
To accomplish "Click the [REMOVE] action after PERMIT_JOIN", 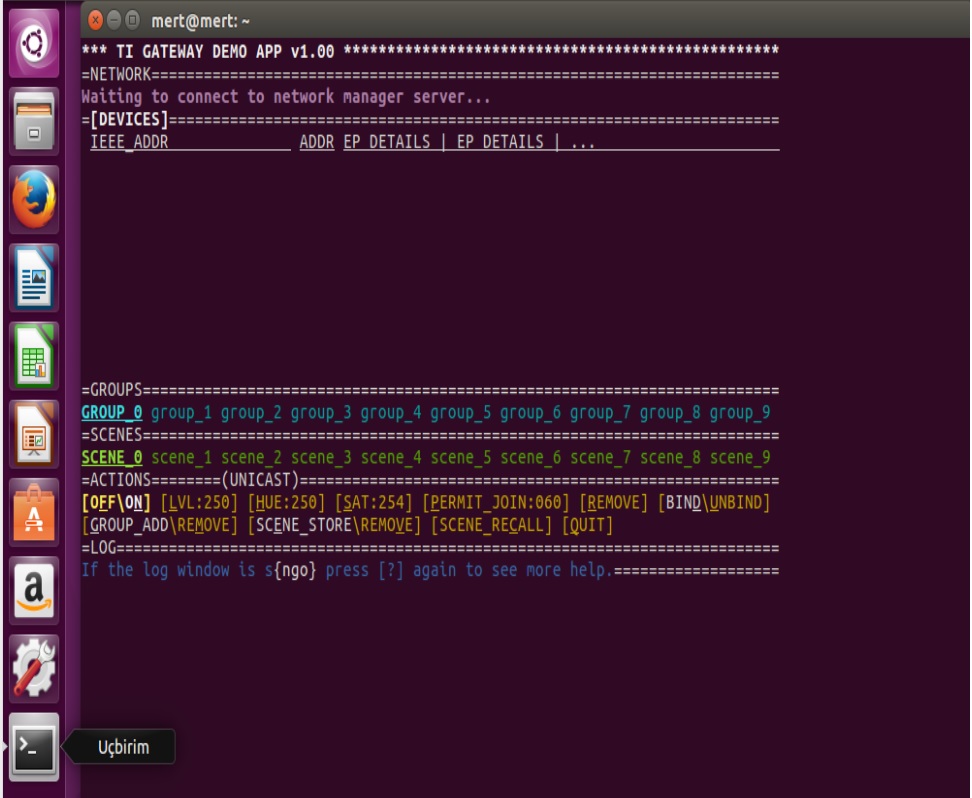I will (613, 502).
